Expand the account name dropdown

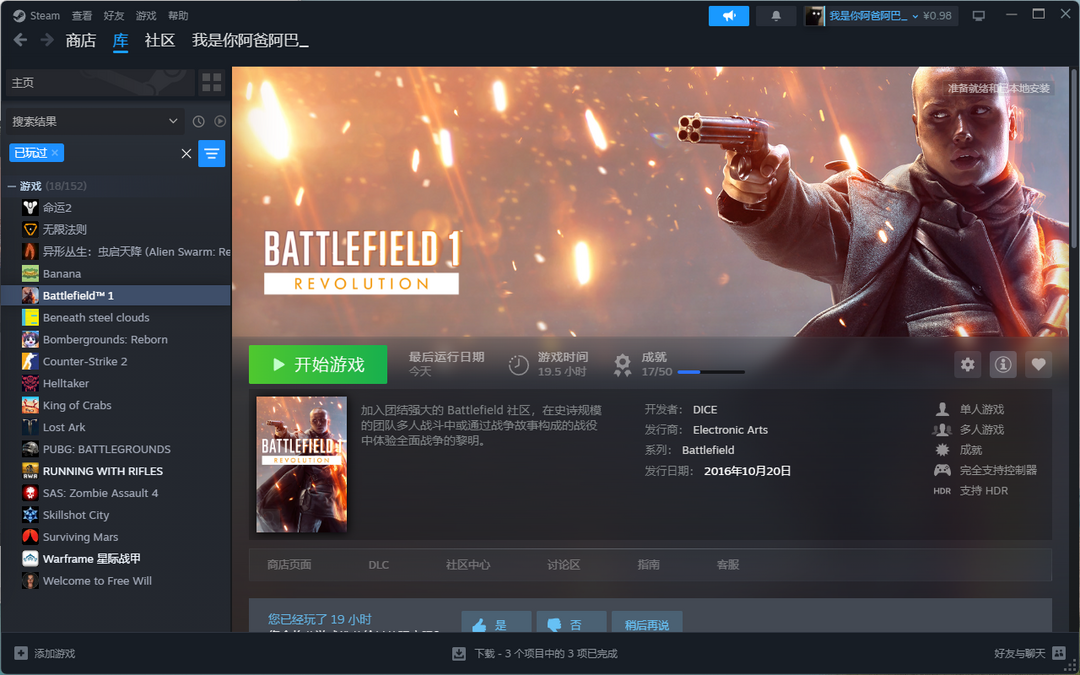pyautogui.click(x=915, y=16)
